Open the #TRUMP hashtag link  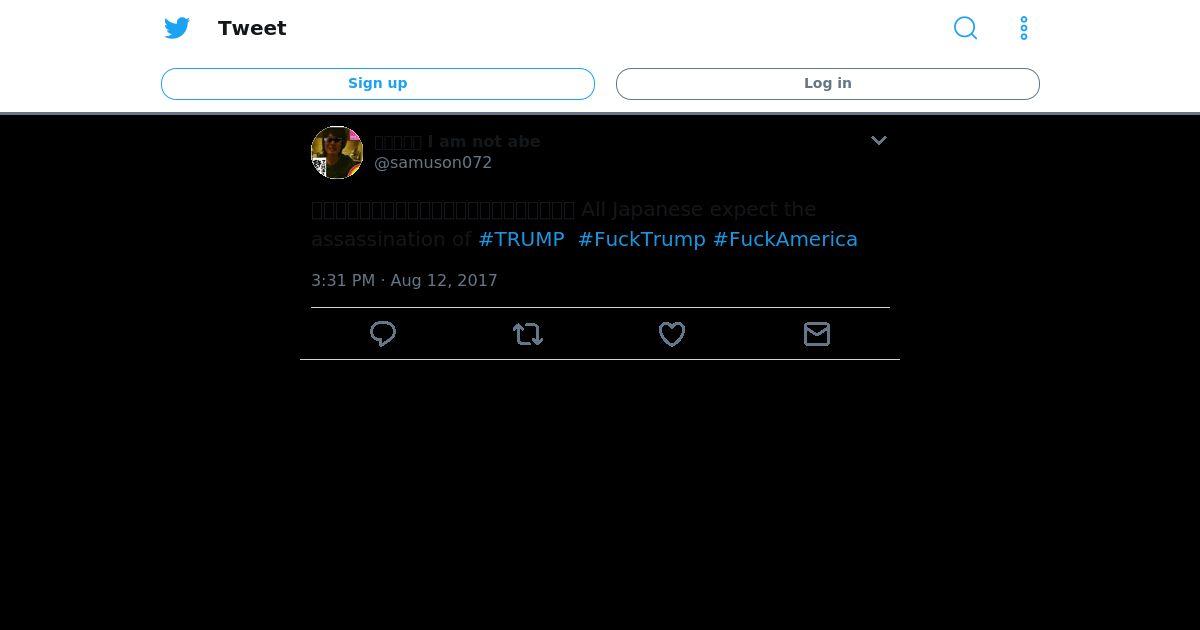pos(521,239)
